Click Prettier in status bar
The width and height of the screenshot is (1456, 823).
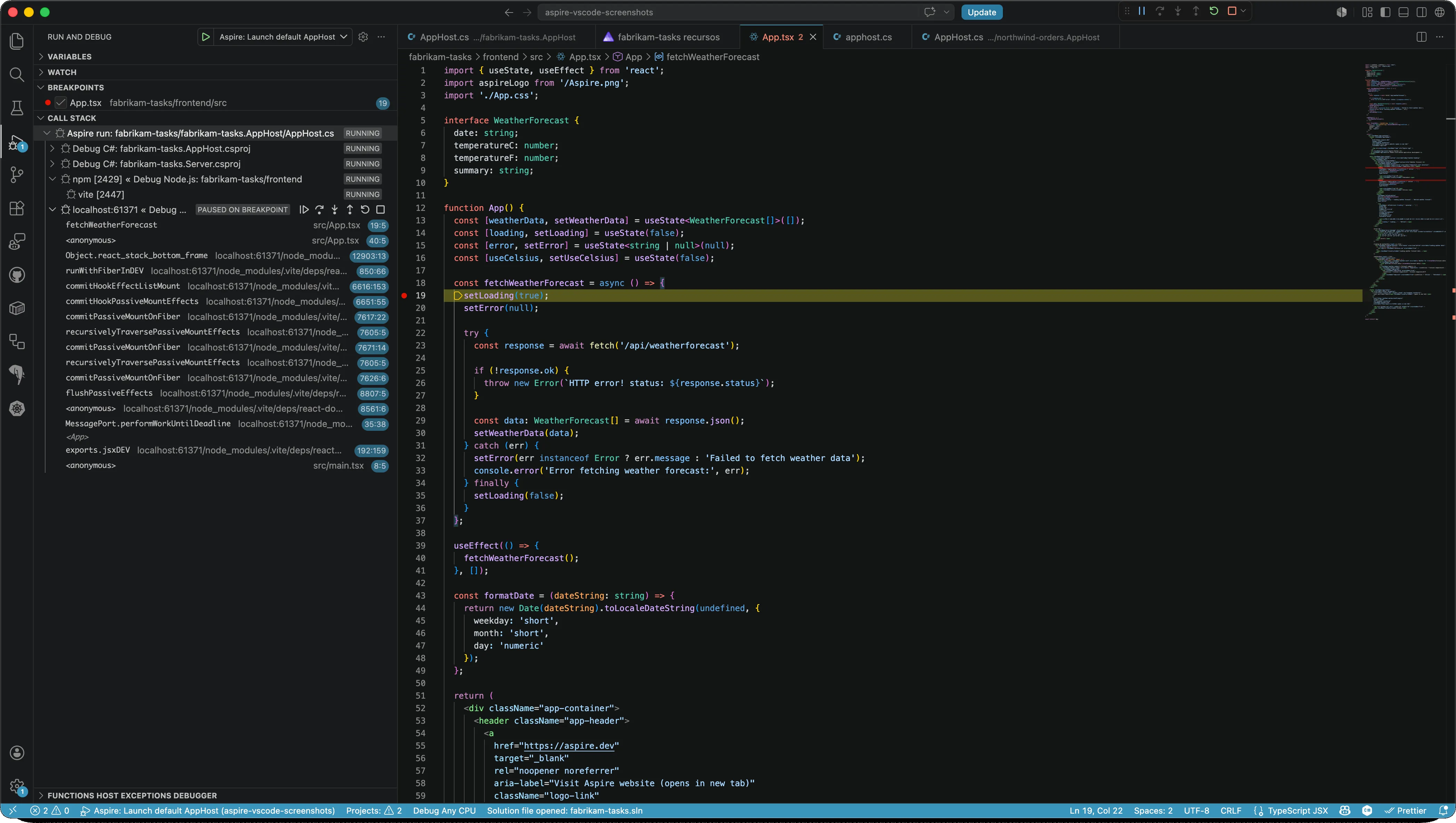pos(1405,810)
